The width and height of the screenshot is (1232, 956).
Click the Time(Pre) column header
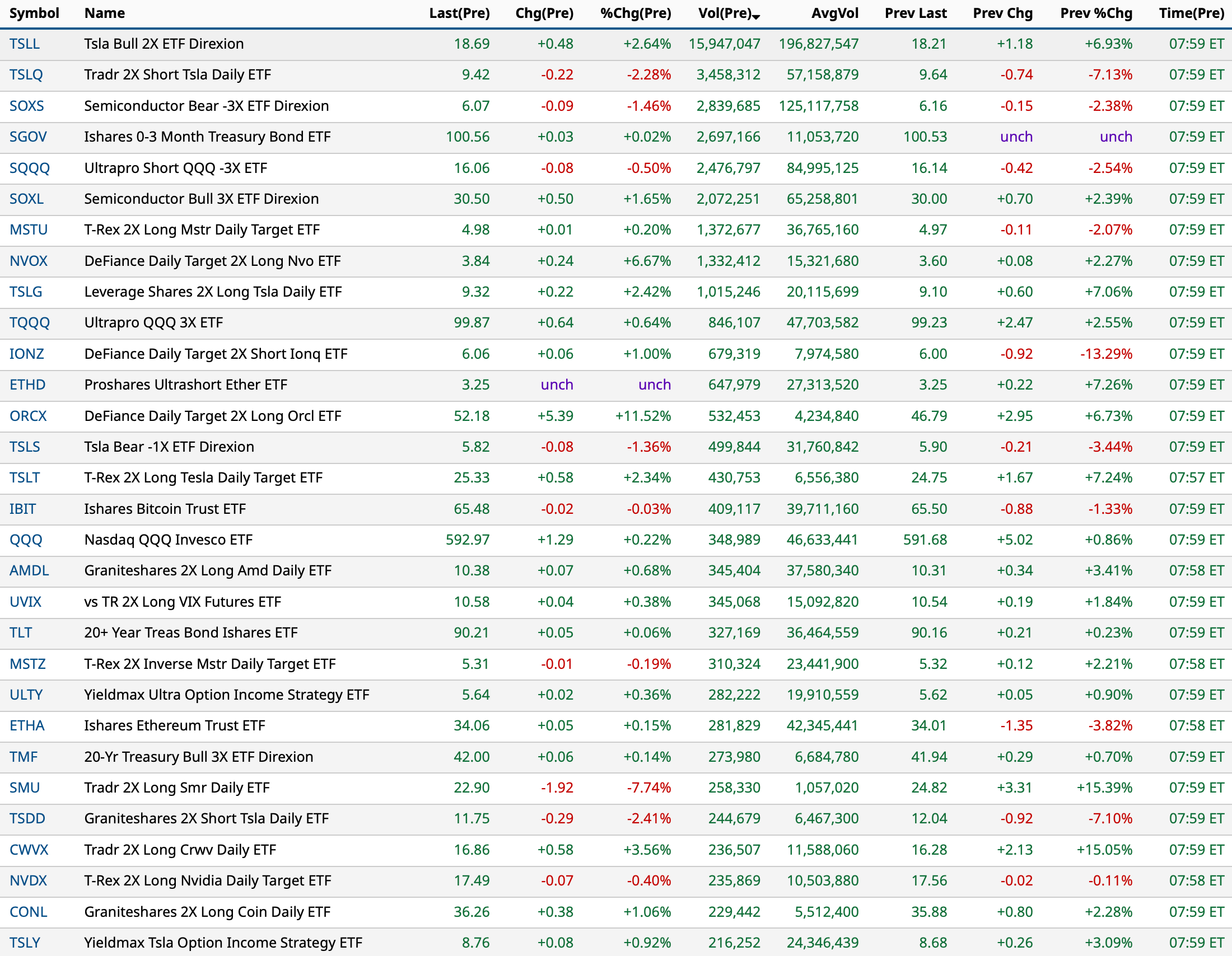[x=1191, y=13]
